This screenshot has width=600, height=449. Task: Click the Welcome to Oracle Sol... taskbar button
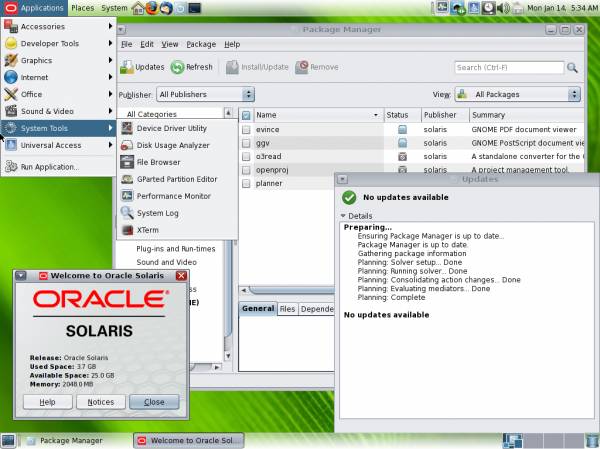[189, 441]
